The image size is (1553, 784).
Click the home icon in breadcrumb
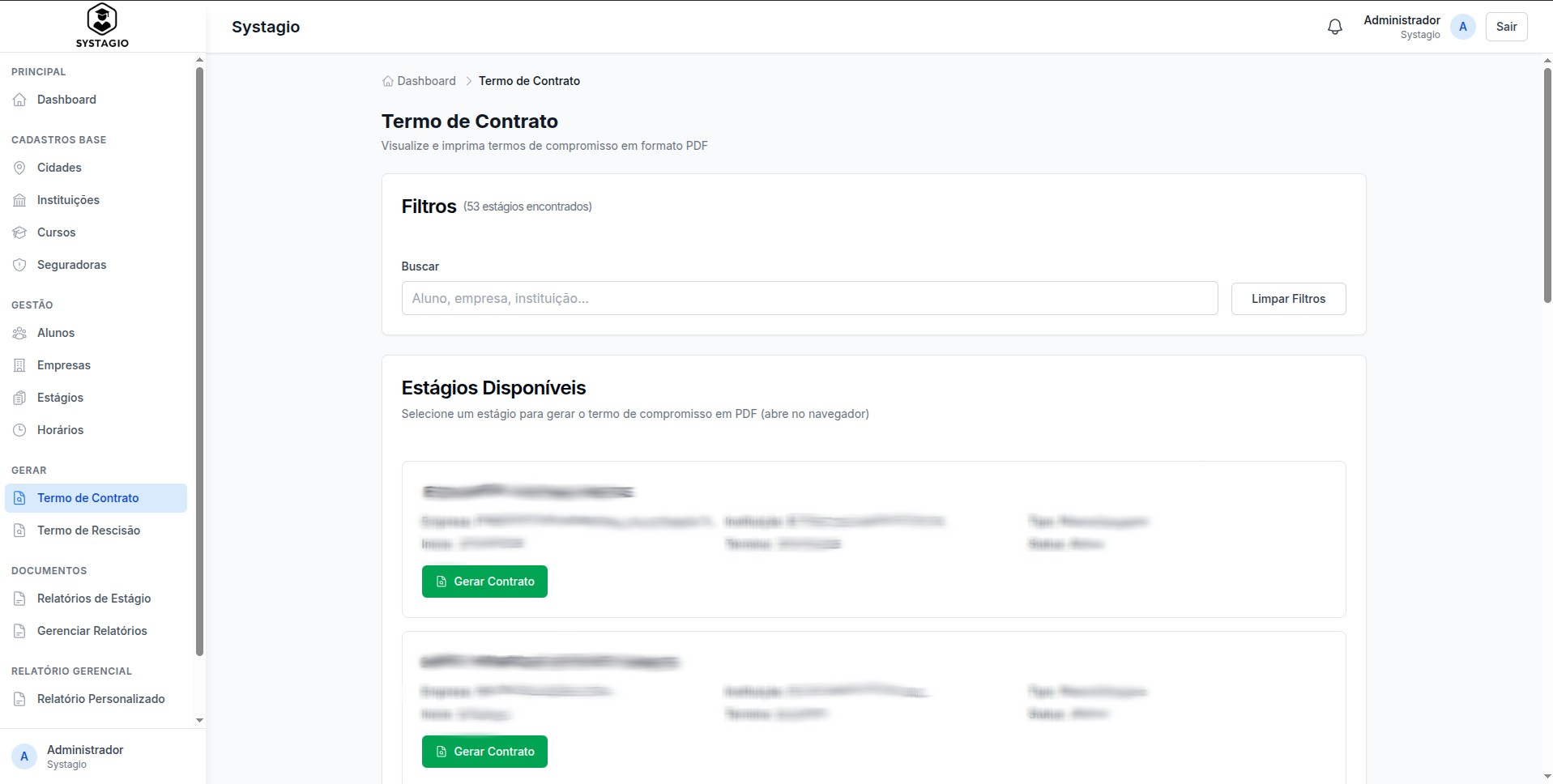pyautogui.click(x=388, y=81)
